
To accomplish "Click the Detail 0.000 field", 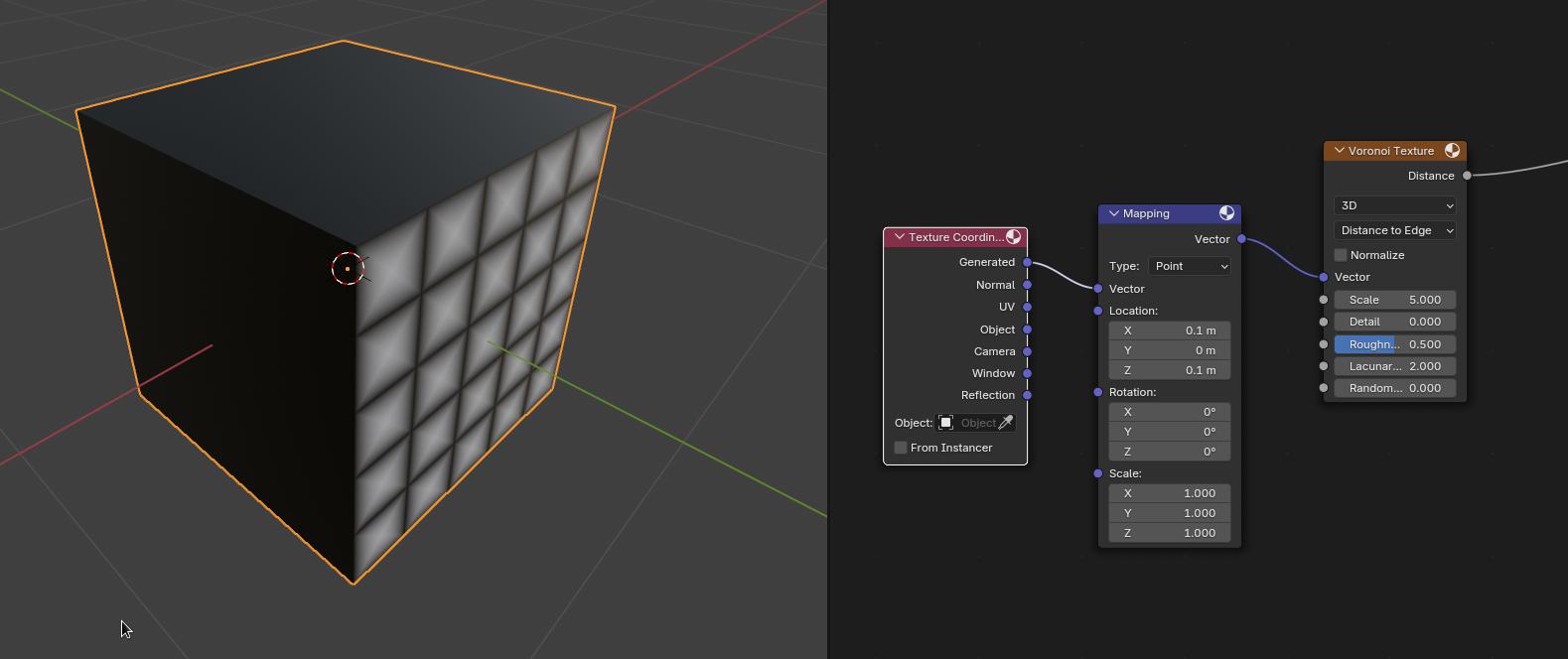I will tap(1395, 322).
